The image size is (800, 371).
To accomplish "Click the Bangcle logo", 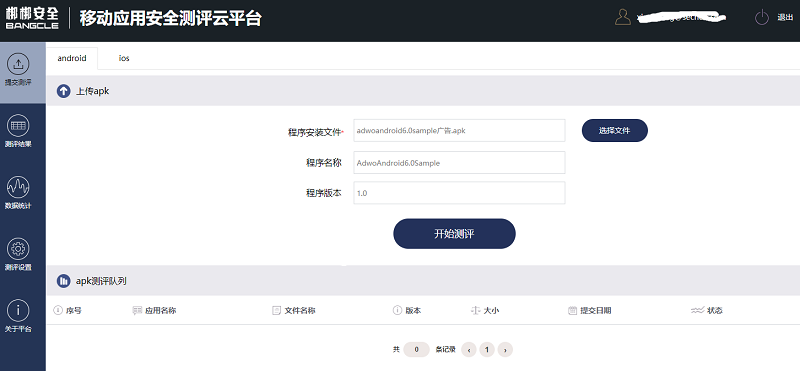I will (x=32, y=18).
